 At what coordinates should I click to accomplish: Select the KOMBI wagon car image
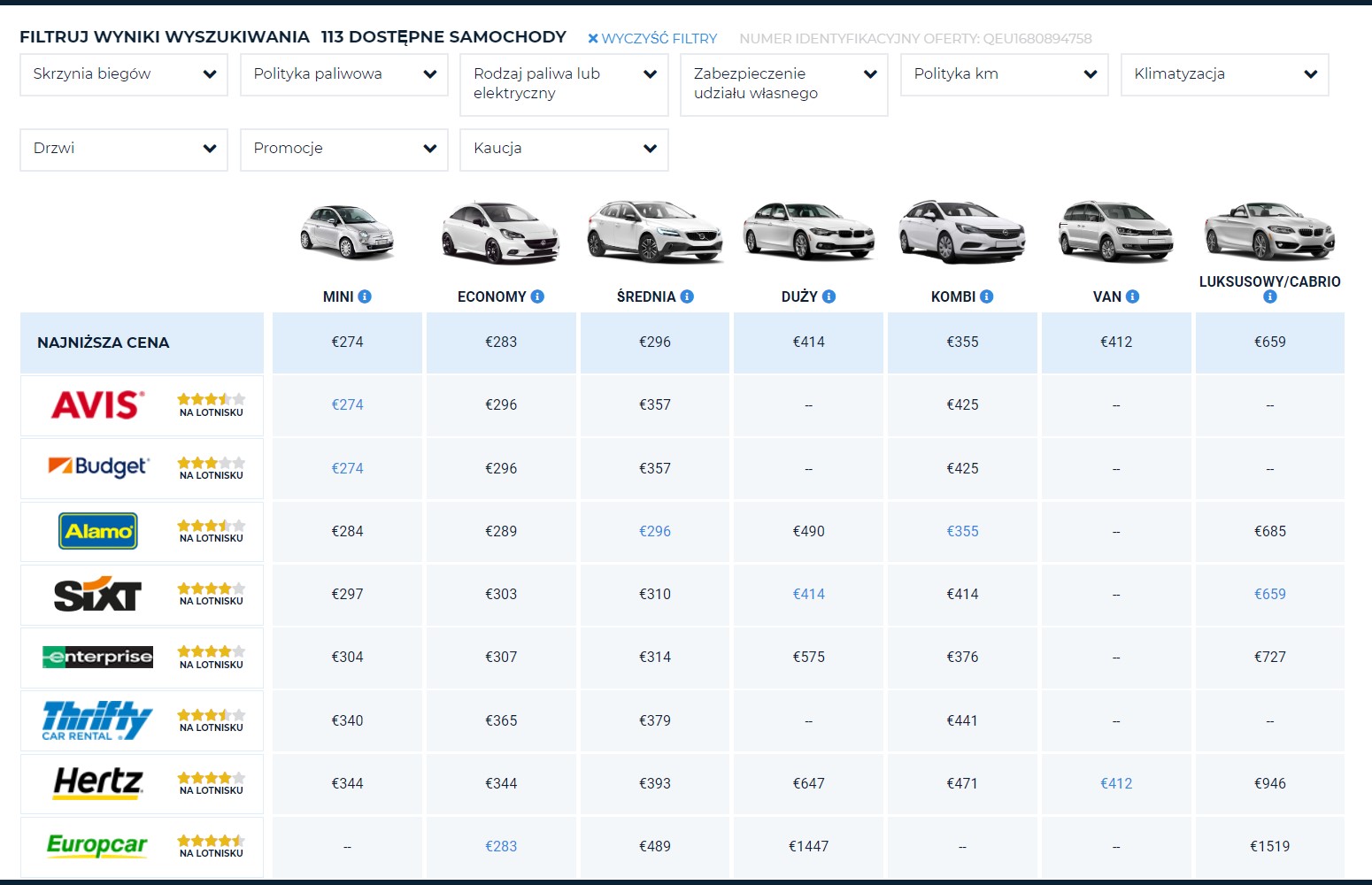pos(962,232)
